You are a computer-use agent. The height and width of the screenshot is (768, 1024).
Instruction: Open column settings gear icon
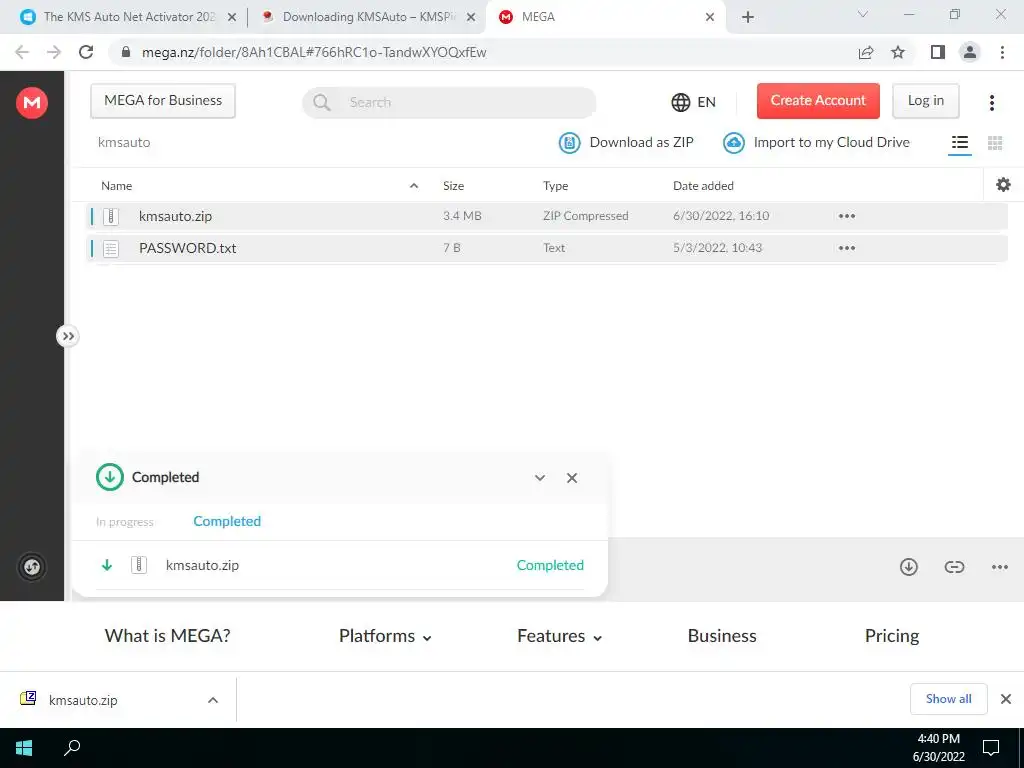1003,185
